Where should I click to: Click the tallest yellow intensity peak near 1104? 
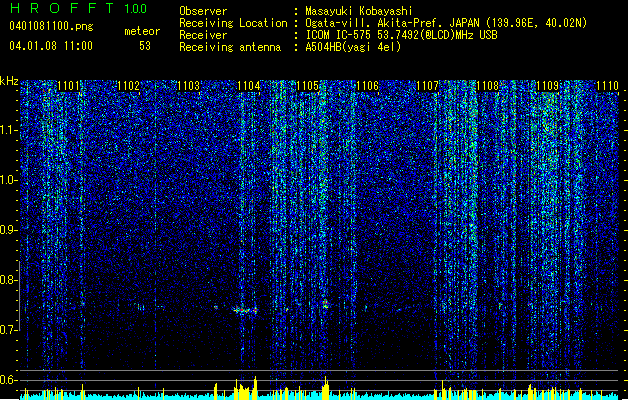pos(255,386)
